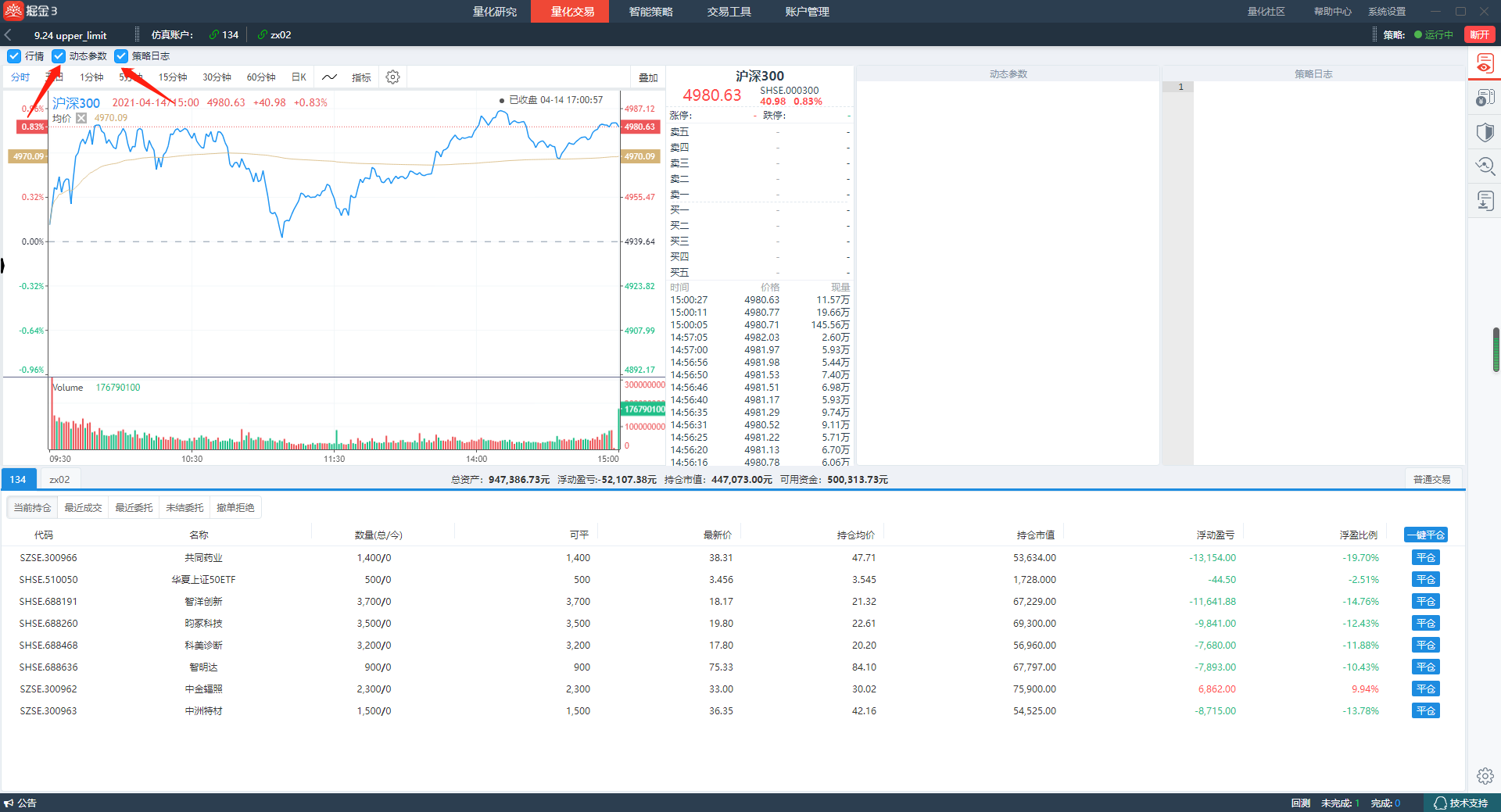Open the 当前持仓 tab

(32, 508)
